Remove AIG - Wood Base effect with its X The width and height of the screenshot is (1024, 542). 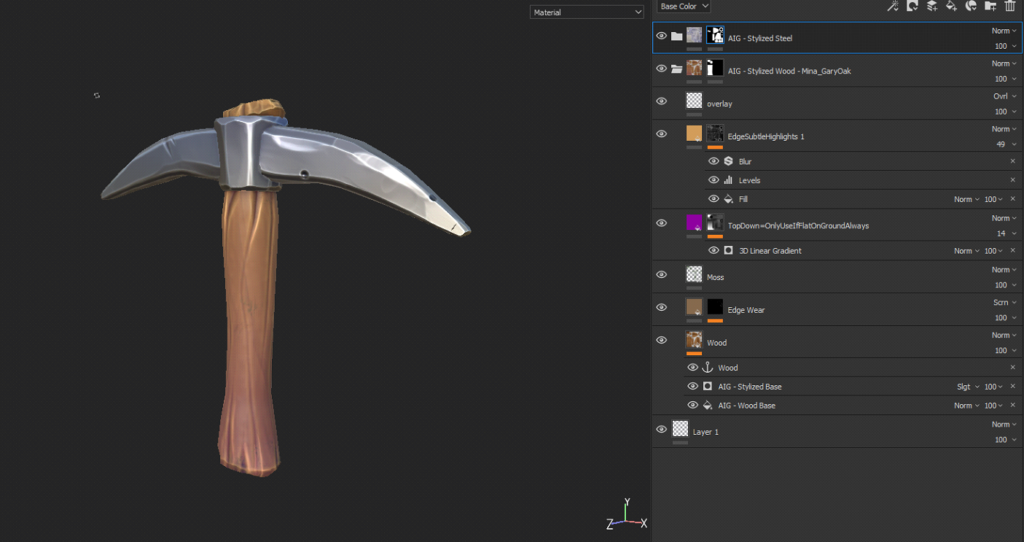click(x=1013, y=406)
